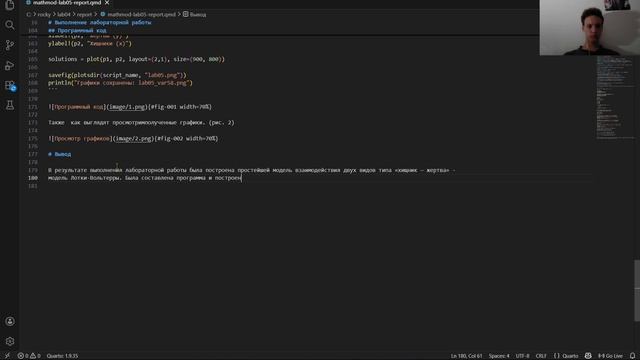
Task: Change CRLF end of line sequence
Action: tap(541, 356)
